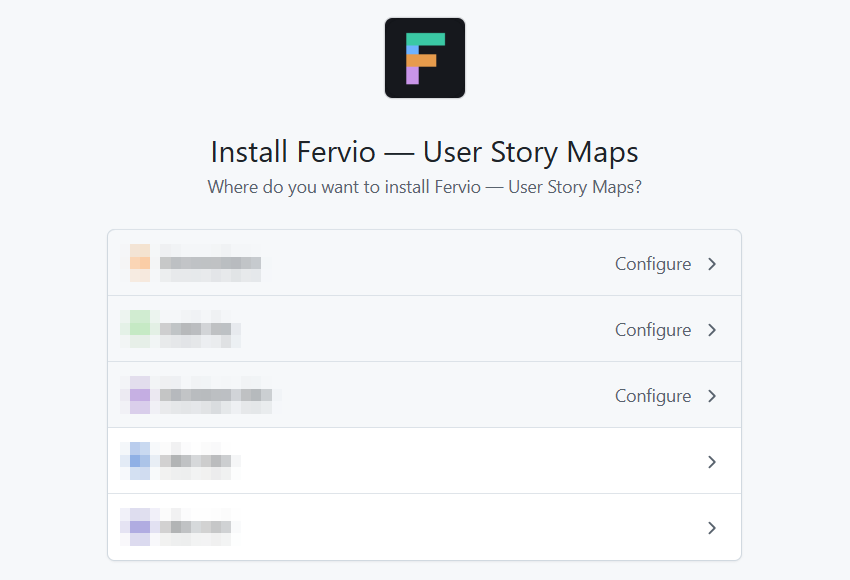Click the 'Where do you want to install' subtitle
The height and width of the screenshot is (580, 850).
tap(424, 187)
